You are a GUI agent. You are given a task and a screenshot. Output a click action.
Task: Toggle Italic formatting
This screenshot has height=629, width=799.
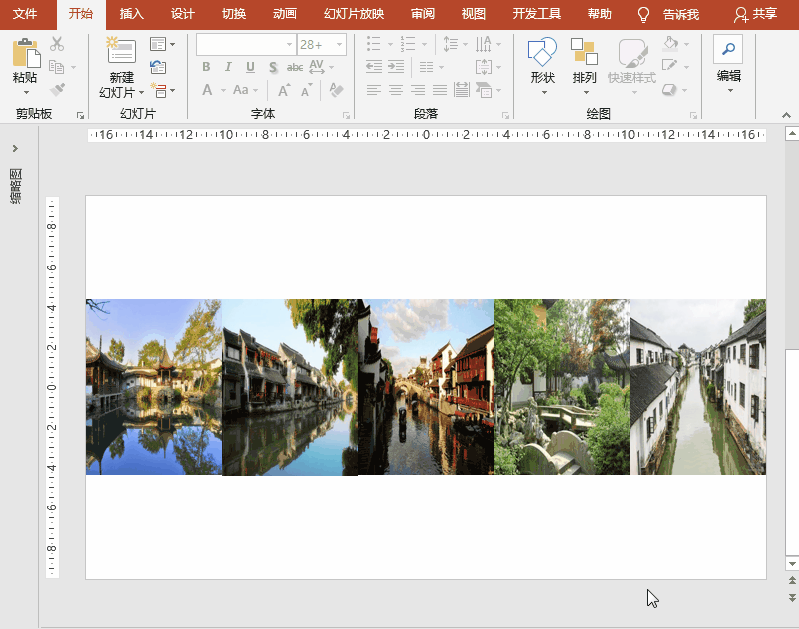pos(228,67)
